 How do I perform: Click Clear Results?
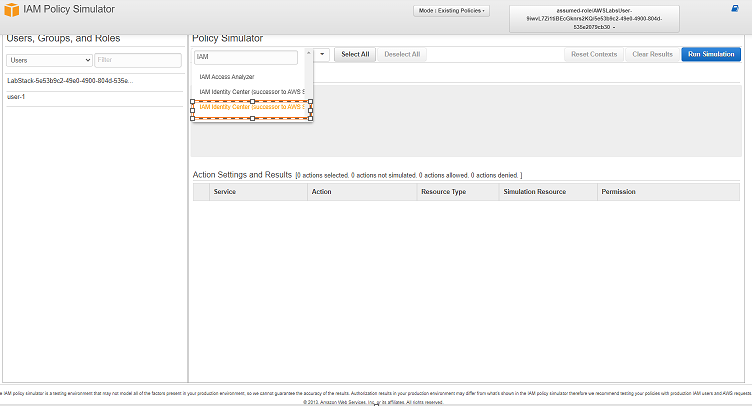652,55
